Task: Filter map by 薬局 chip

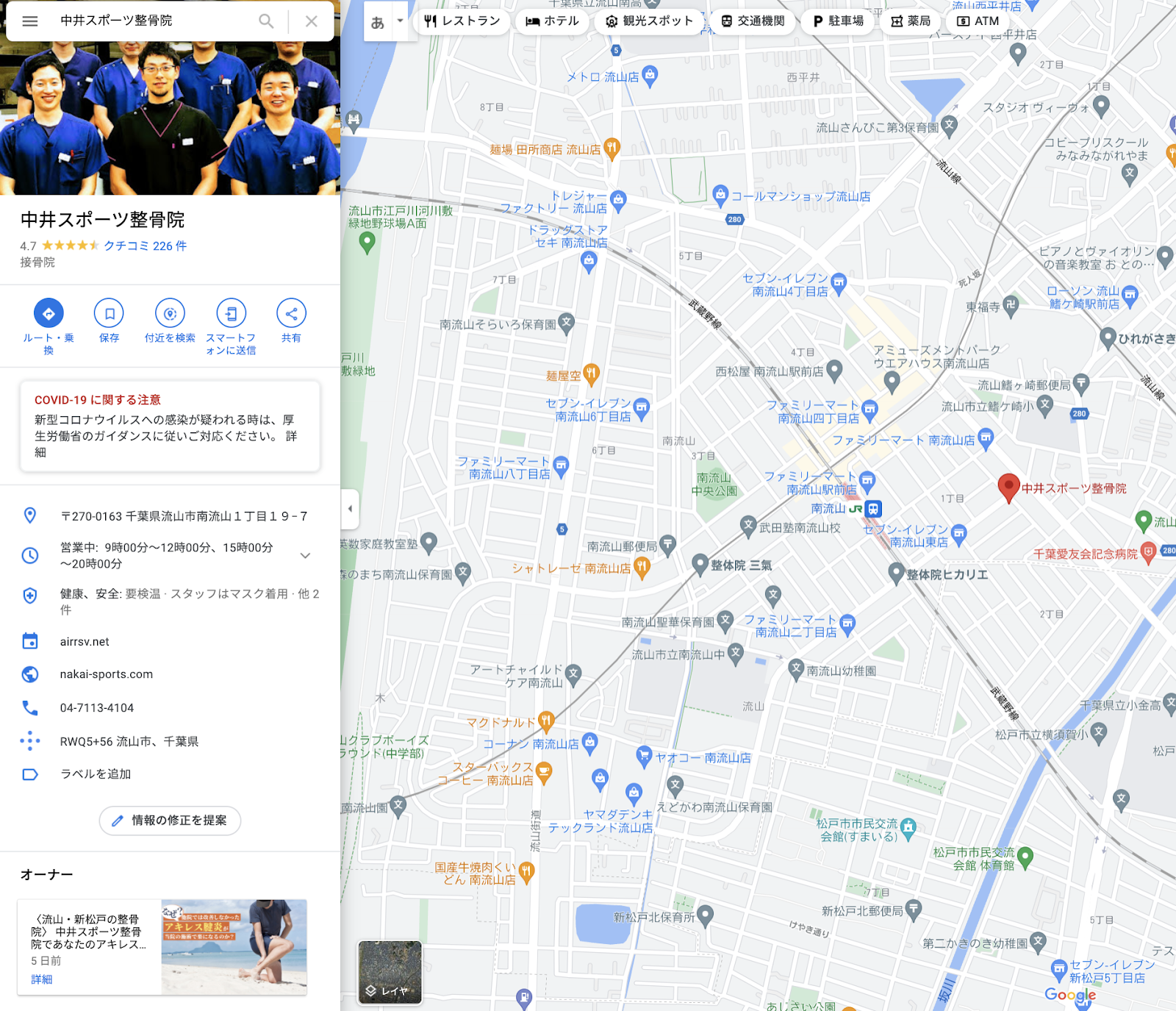Action: click(911, 21)
